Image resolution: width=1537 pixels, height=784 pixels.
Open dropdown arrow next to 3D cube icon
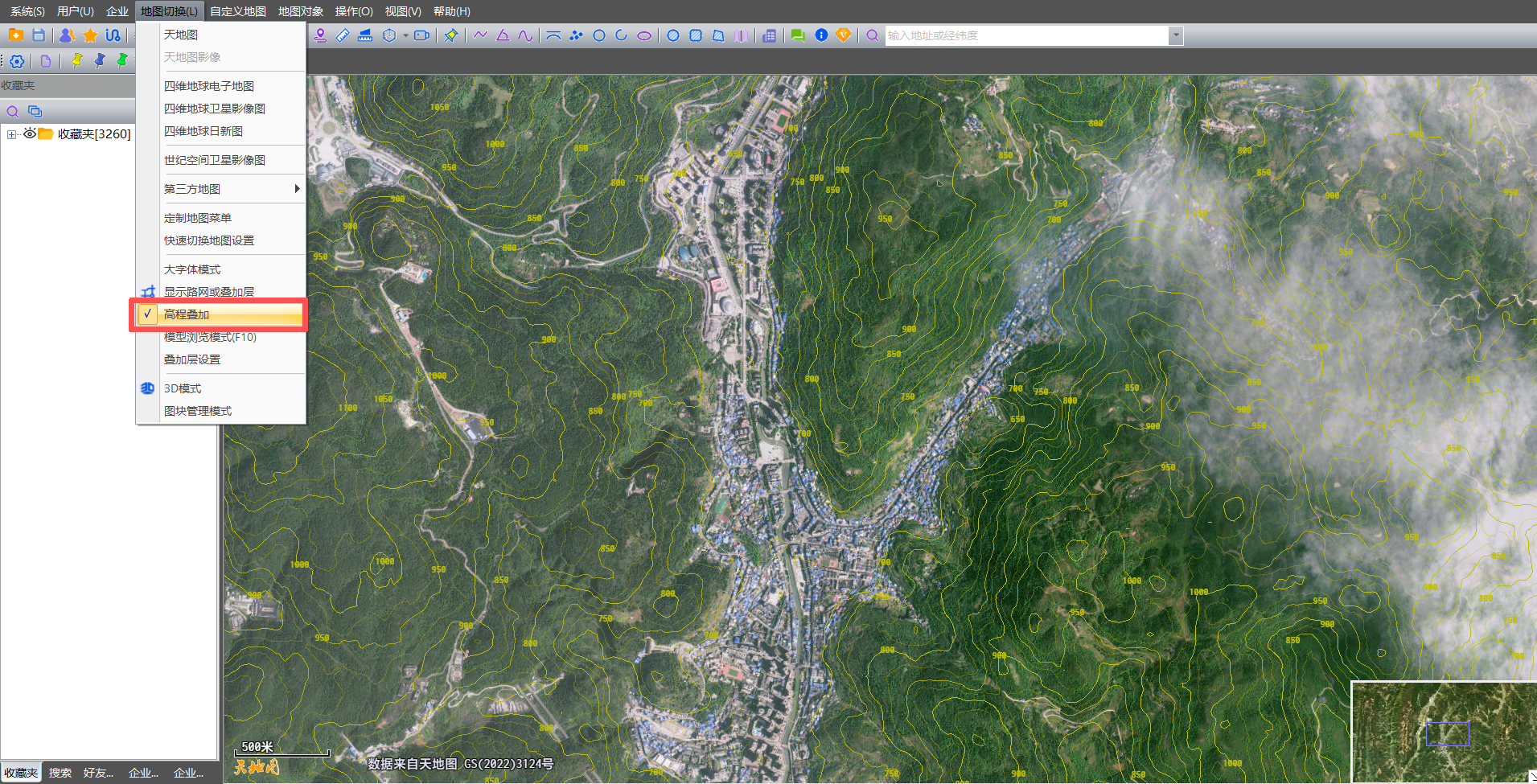point(405,35)
